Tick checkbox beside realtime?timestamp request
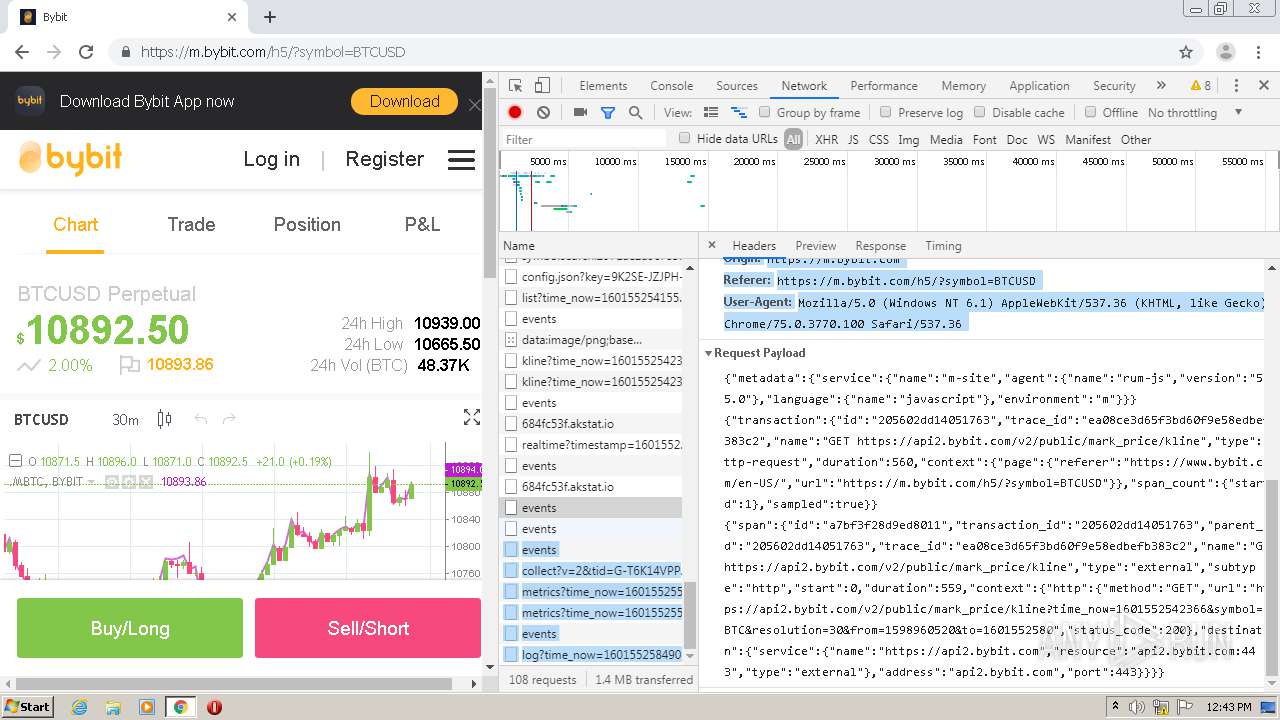1280x720 pixels. click(x=511, y=445)
